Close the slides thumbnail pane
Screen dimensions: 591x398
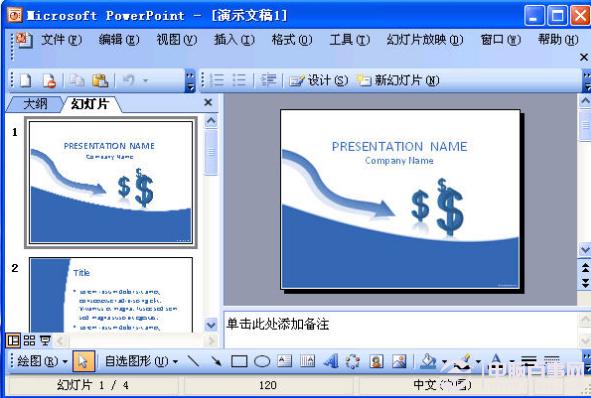[208, 103]
